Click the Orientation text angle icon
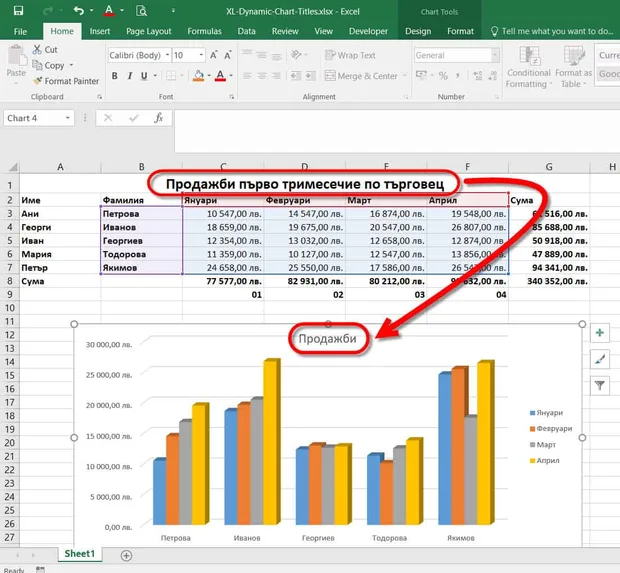 [x=296, y=55]
